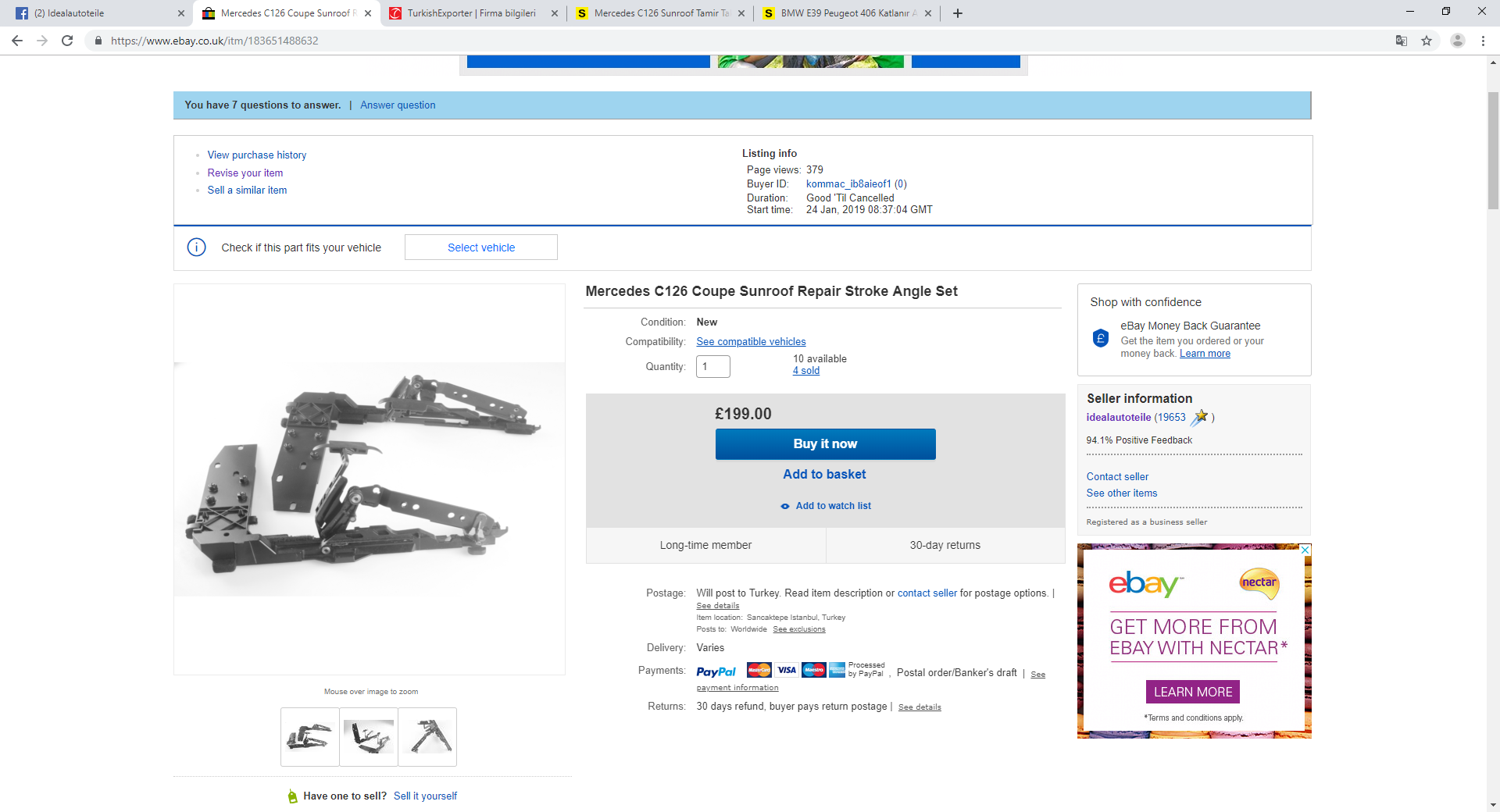Click the contact seller postage link
The height and width of the screenshot is (812, 1500).
927,593
